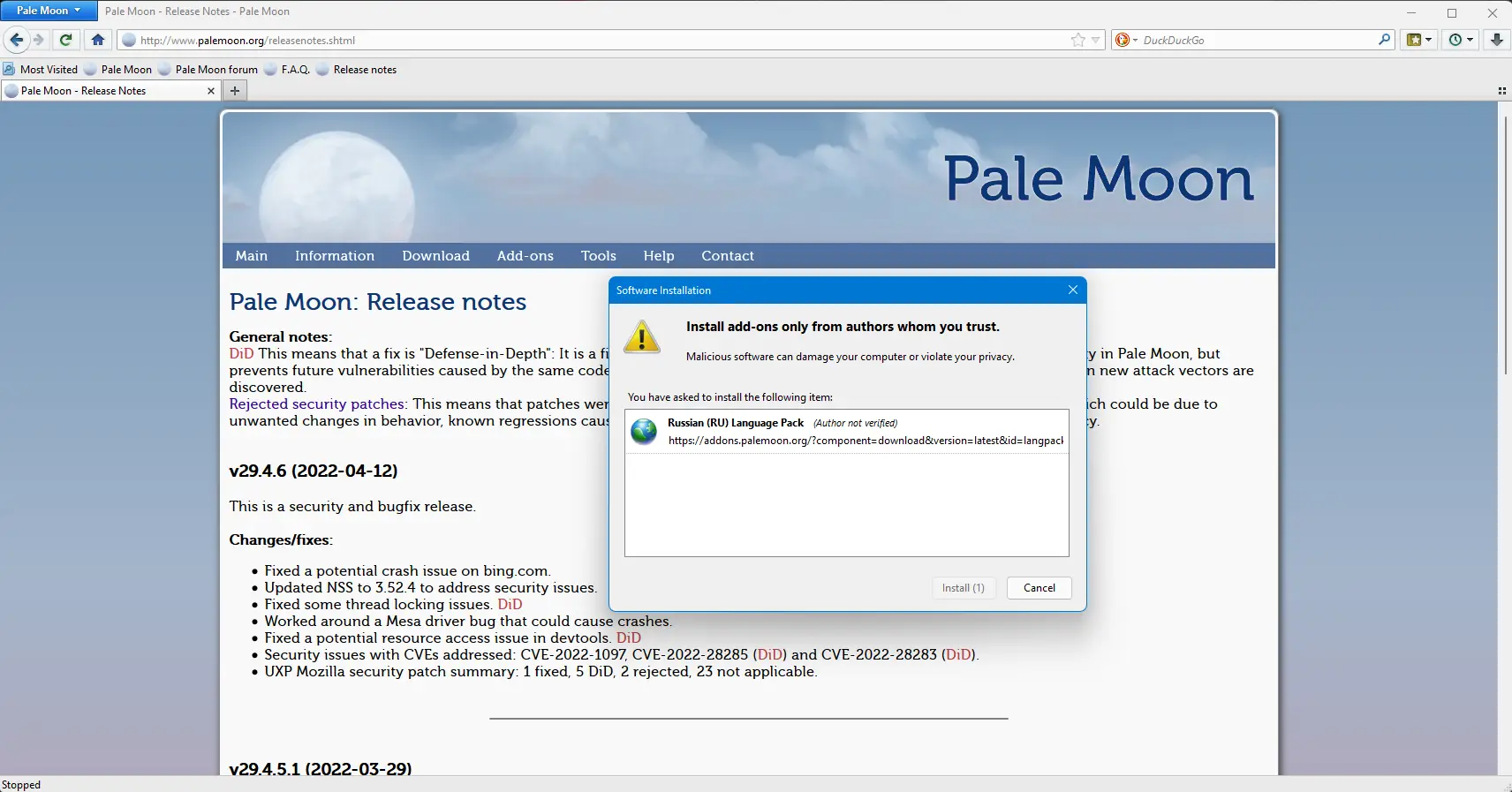Show downloads with the arrow icon
Screen dimensions: 1512x792
[1496, 40]
